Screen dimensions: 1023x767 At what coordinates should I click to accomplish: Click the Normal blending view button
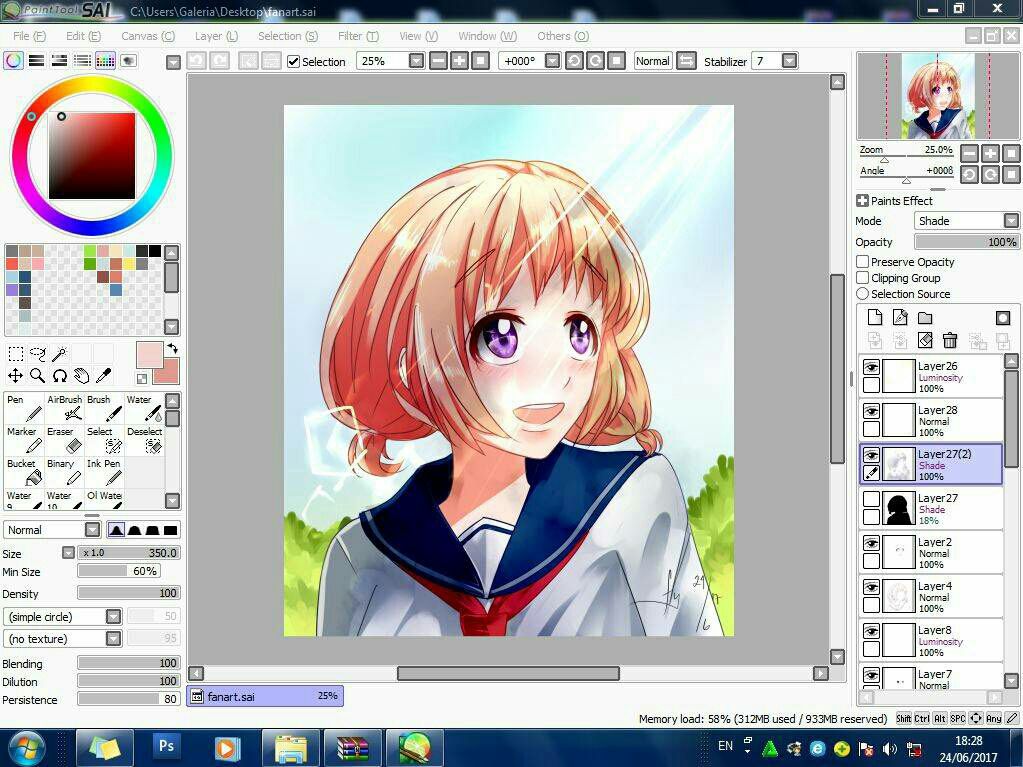(x=653, y=61)
